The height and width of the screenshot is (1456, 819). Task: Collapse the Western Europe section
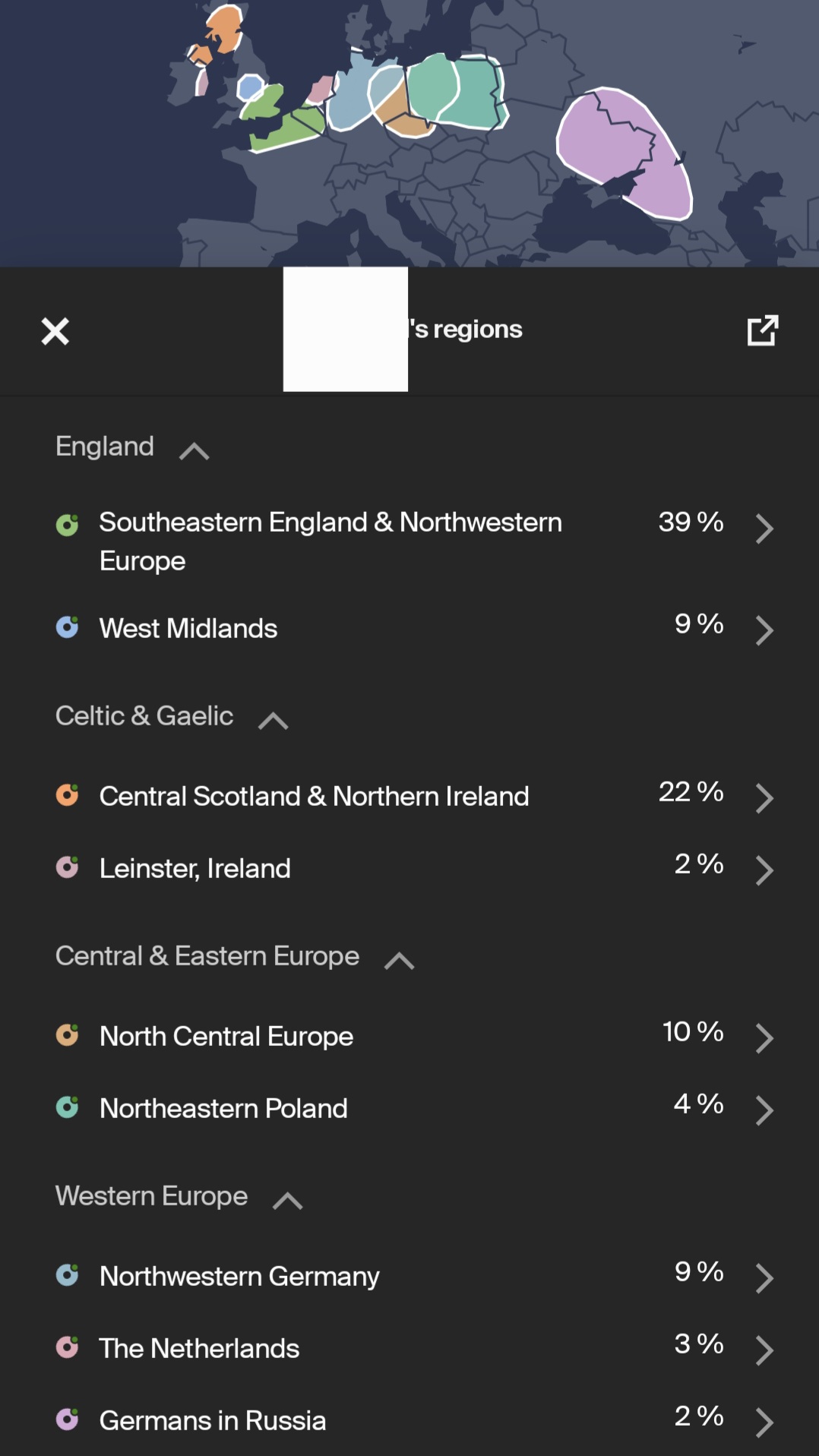tap(287, 1201)
